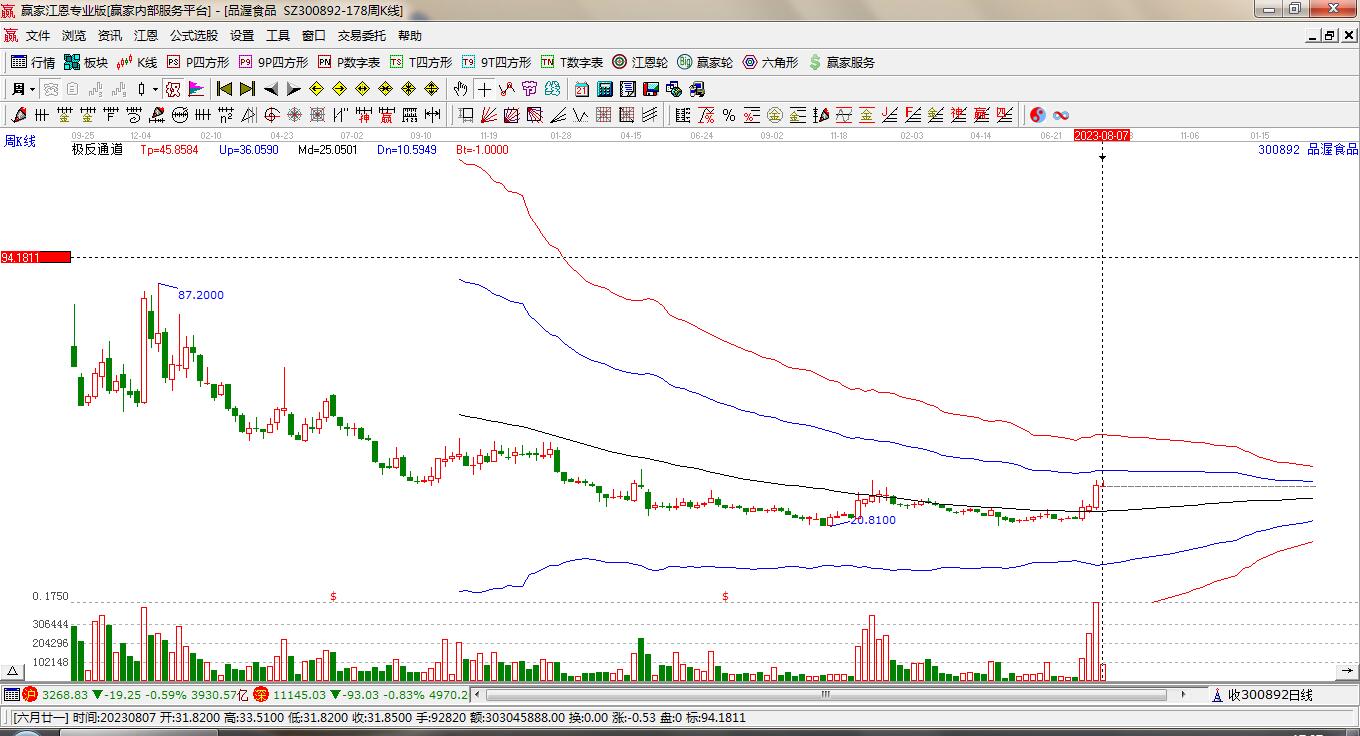
Task: Open the 文件 menu
Action: [38, 36]
